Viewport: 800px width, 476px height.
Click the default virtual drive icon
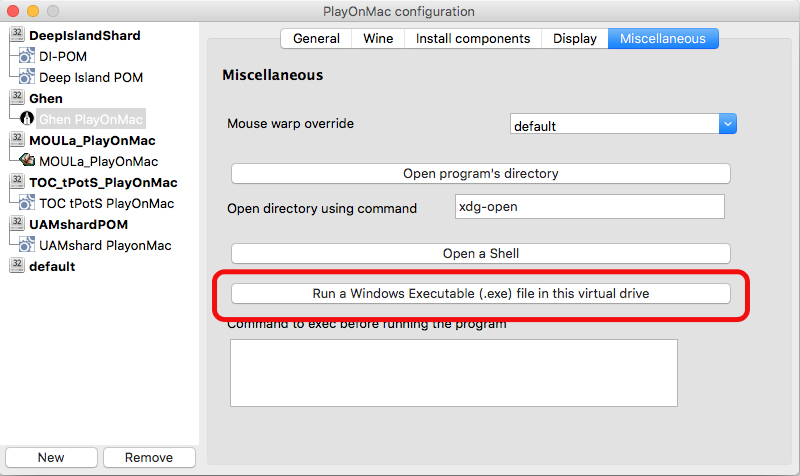coord(17,265)
